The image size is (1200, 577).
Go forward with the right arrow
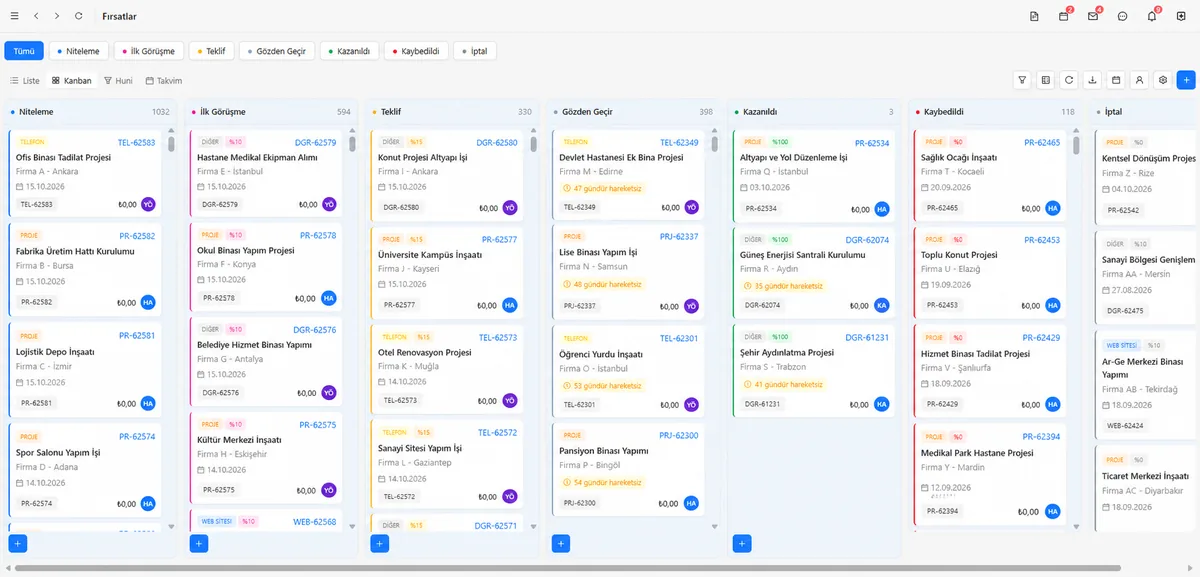pyautogui.click(x=57, y=16)
